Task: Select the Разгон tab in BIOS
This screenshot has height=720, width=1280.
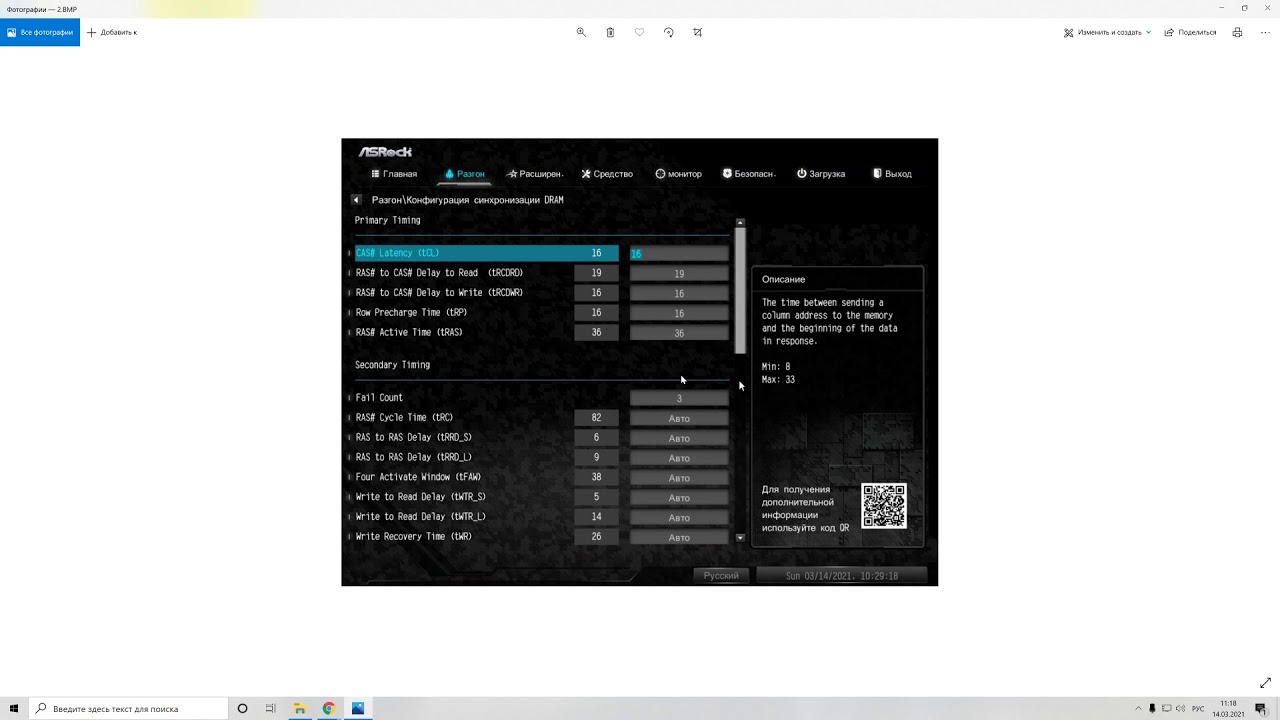Action: click(x=464, y=174)
